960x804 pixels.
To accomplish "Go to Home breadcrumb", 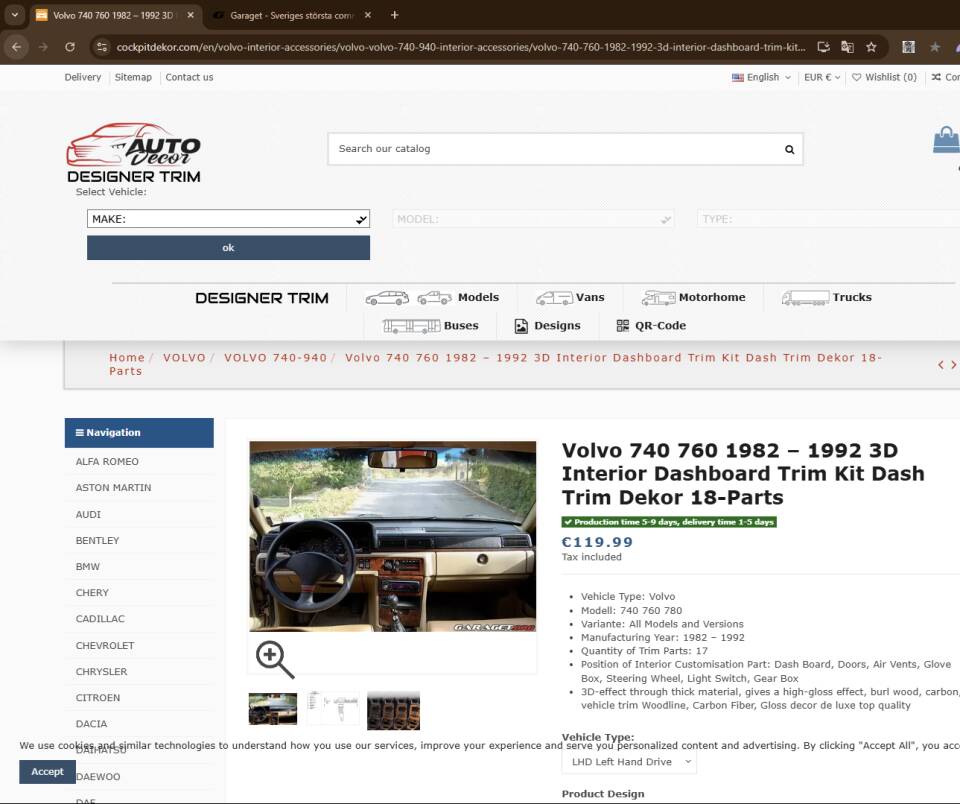I will (127, 358).
